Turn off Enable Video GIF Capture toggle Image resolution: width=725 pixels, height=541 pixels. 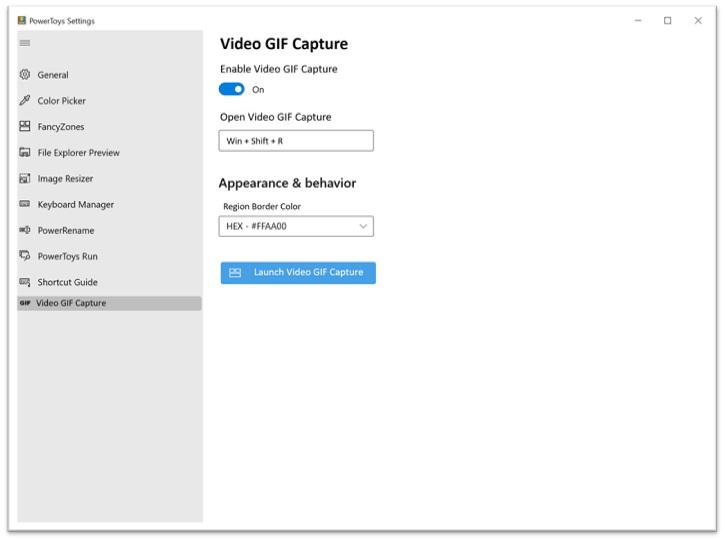point(232,89)
